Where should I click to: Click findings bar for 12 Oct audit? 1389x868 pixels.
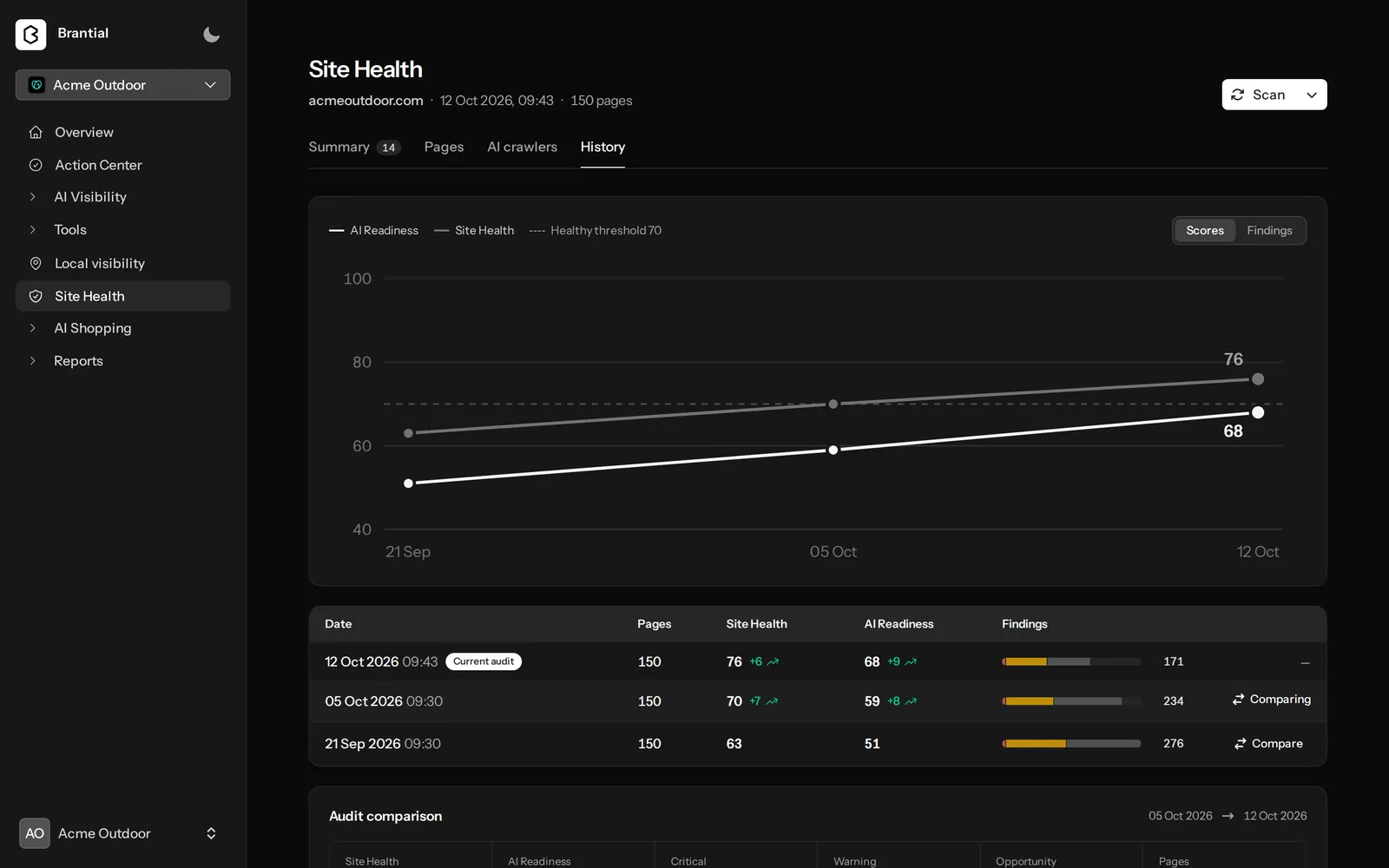1071,661
